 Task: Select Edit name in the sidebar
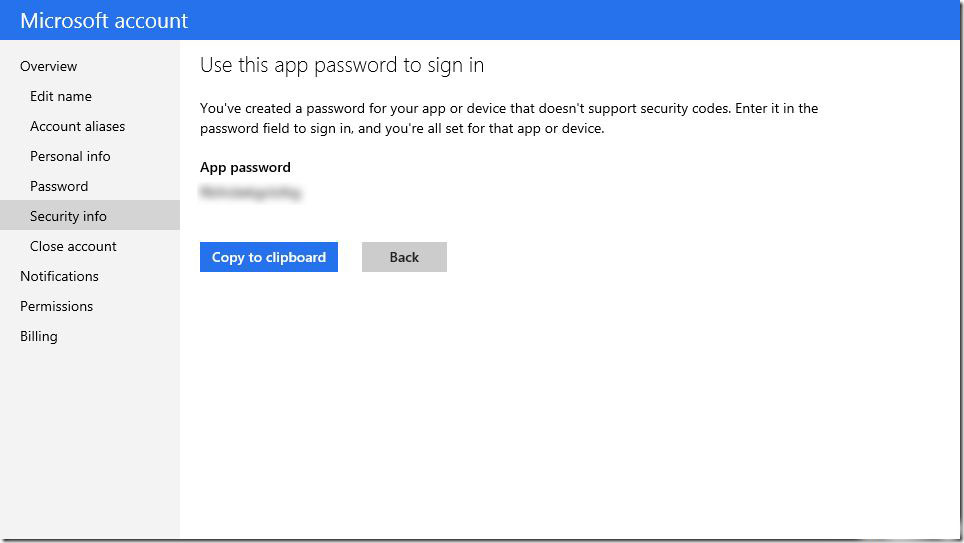tap(61, 96)
